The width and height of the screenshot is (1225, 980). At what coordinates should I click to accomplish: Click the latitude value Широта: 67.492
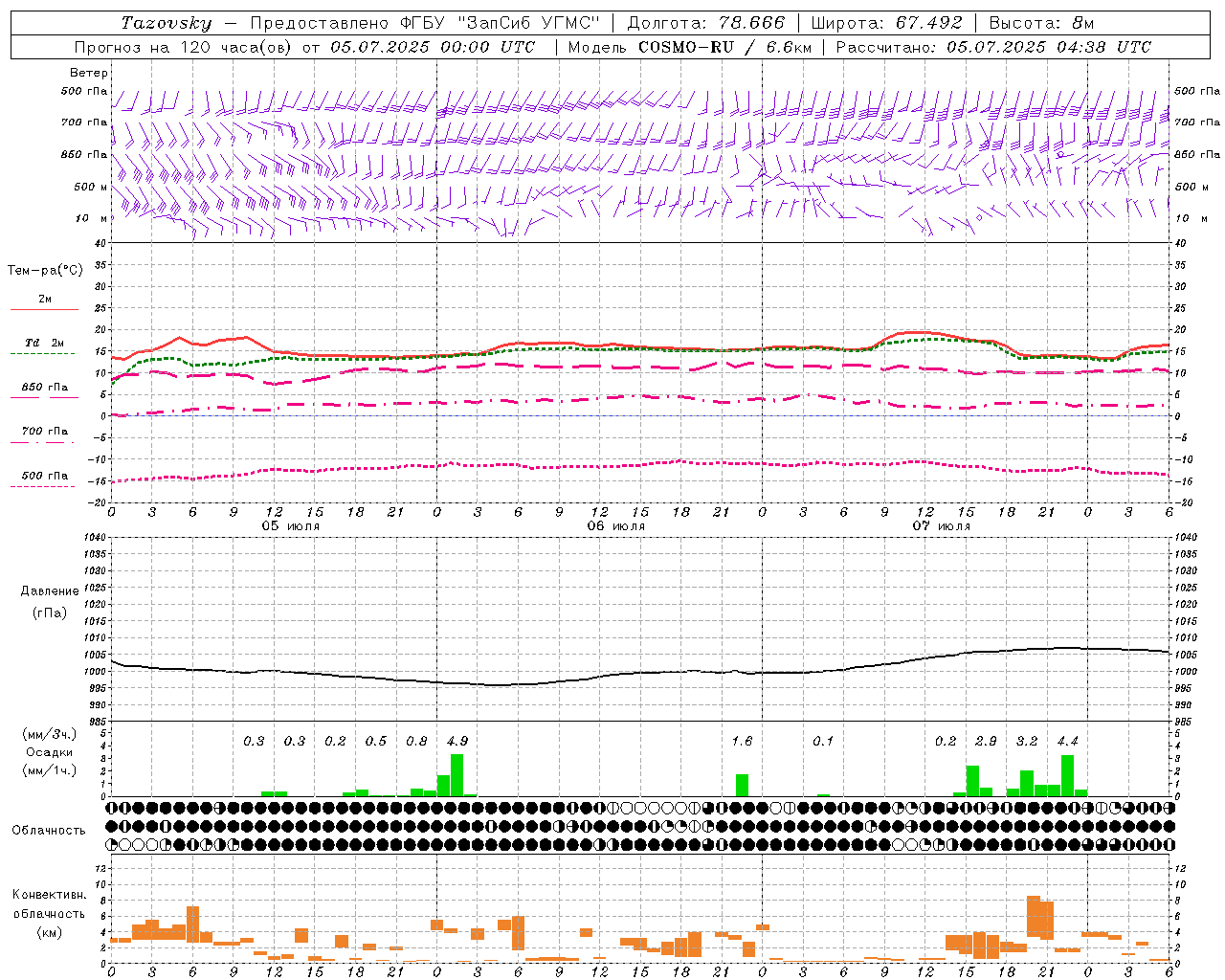coord(886,23)
